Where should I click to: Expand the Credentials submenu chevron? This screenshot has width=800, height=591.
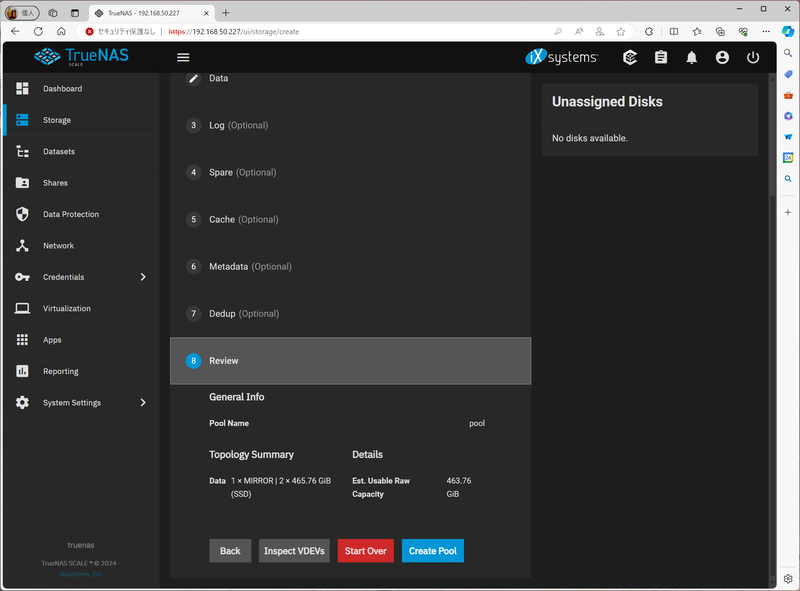coord(143,277)
